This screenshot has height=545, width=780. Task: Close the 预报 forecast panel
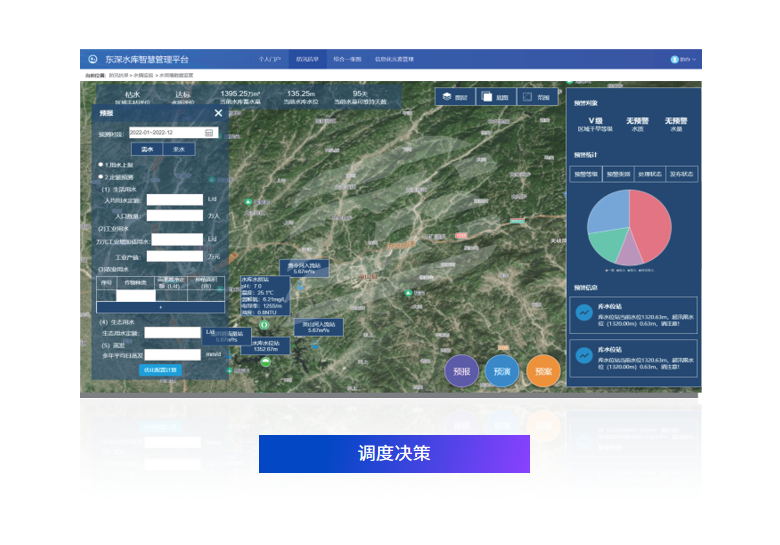tap(218, 113)
